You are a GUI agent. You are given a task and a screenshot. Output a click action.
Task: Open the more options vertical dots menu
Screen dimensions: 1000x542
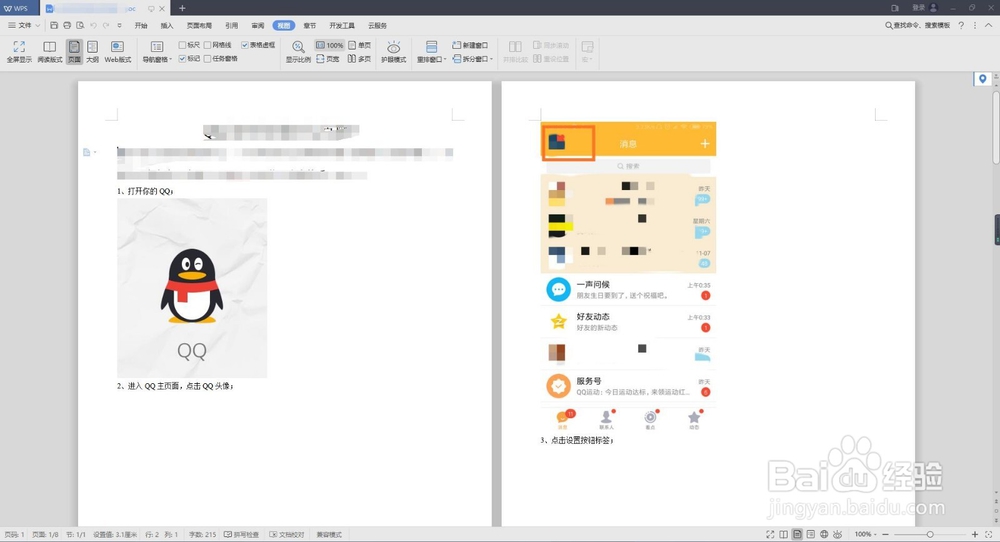click(x=974, y=26)
